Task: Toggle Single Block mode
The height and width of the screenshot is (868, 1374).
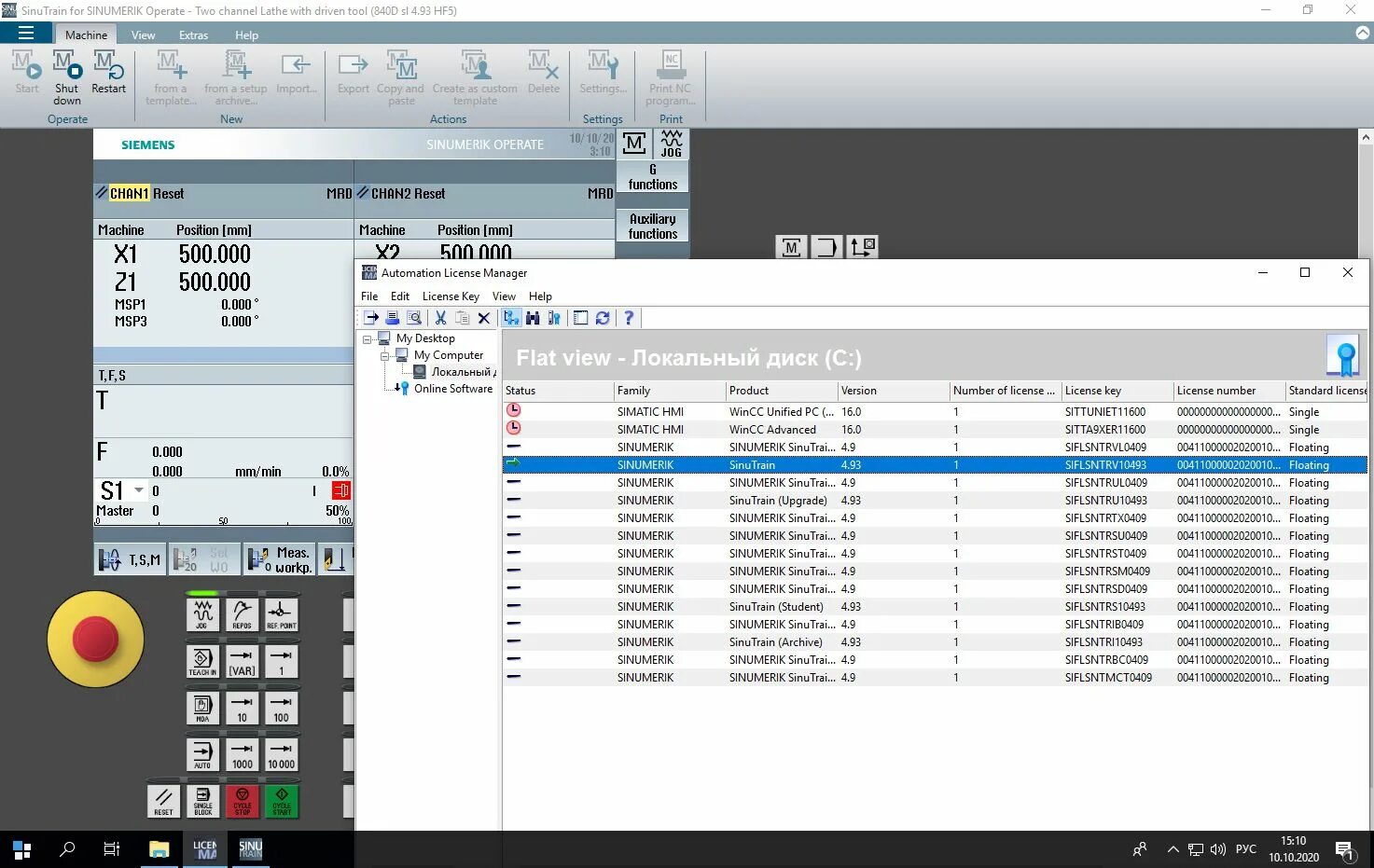Action: 202,800
